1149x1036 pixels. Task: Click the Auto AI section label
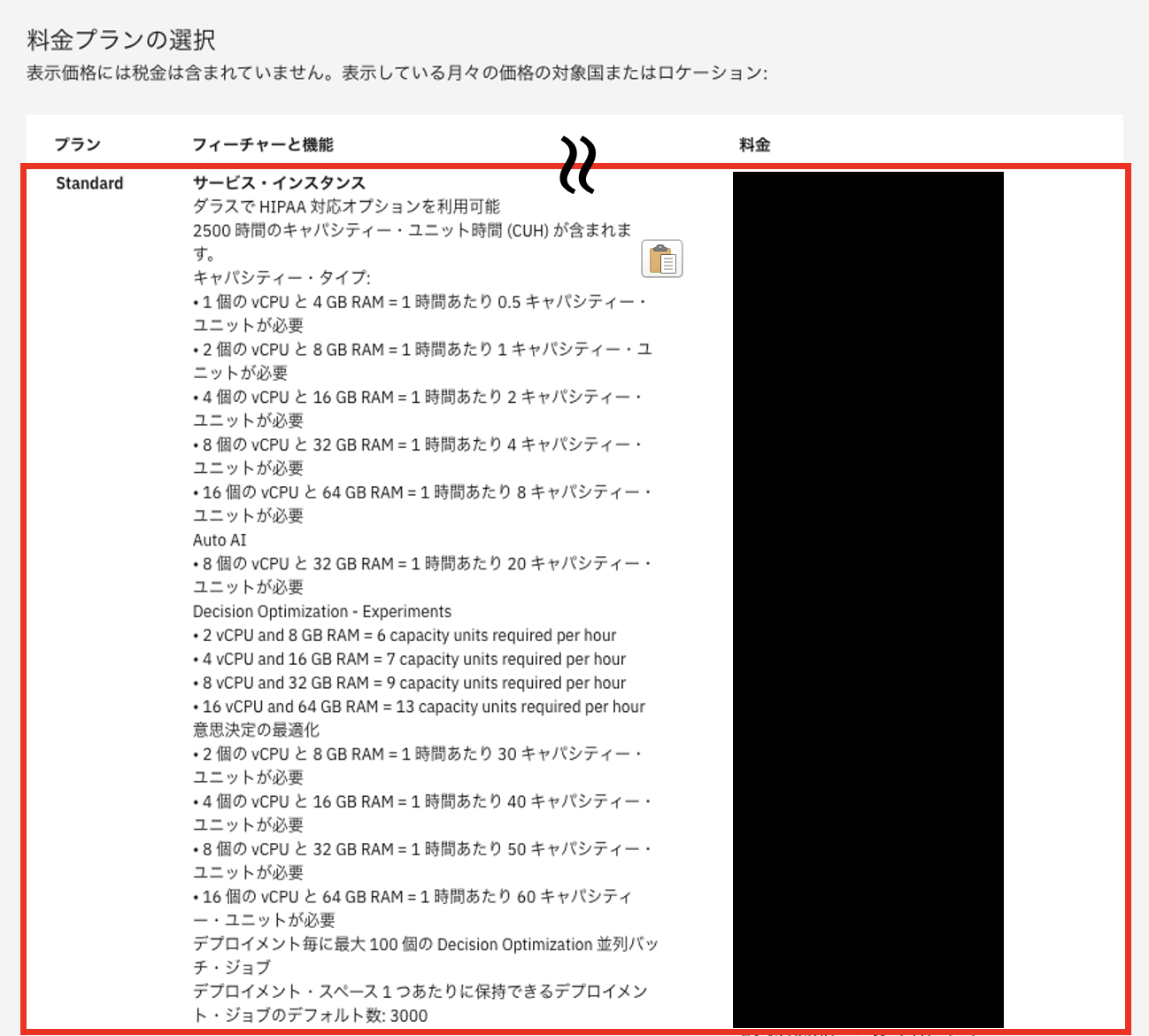220,540
